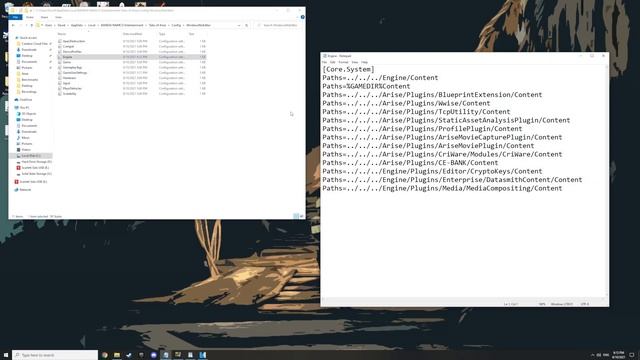Open Explorer help question-mark icon
The height and width of the screenshot is (360, 640).
[x=302, y=17]
